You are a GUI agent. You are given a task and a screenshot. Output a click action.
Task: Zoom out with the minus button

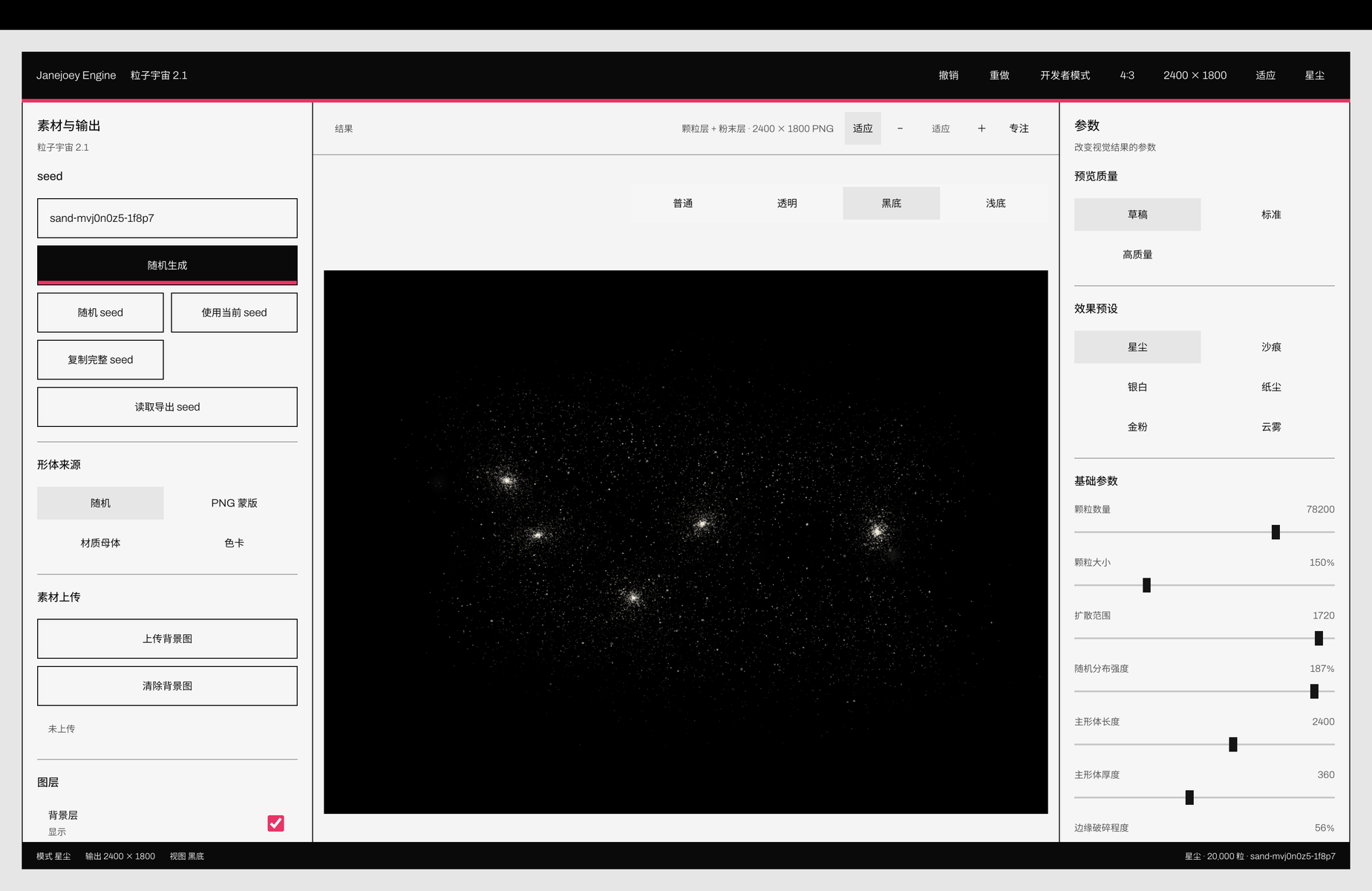(x=900, y=128)
